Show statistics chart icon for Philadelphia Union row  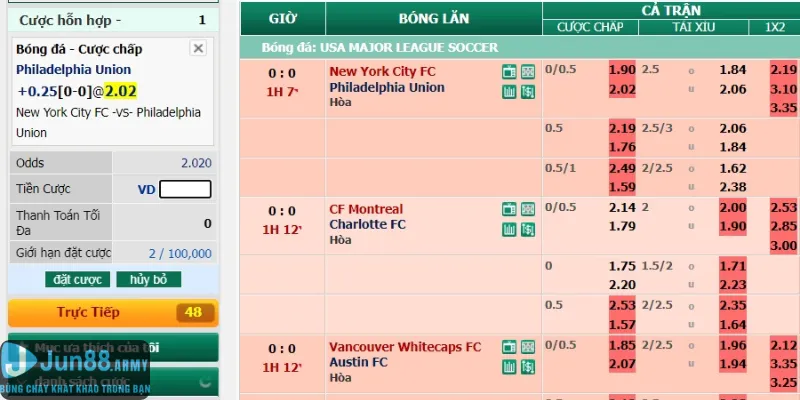coord(510,91)
